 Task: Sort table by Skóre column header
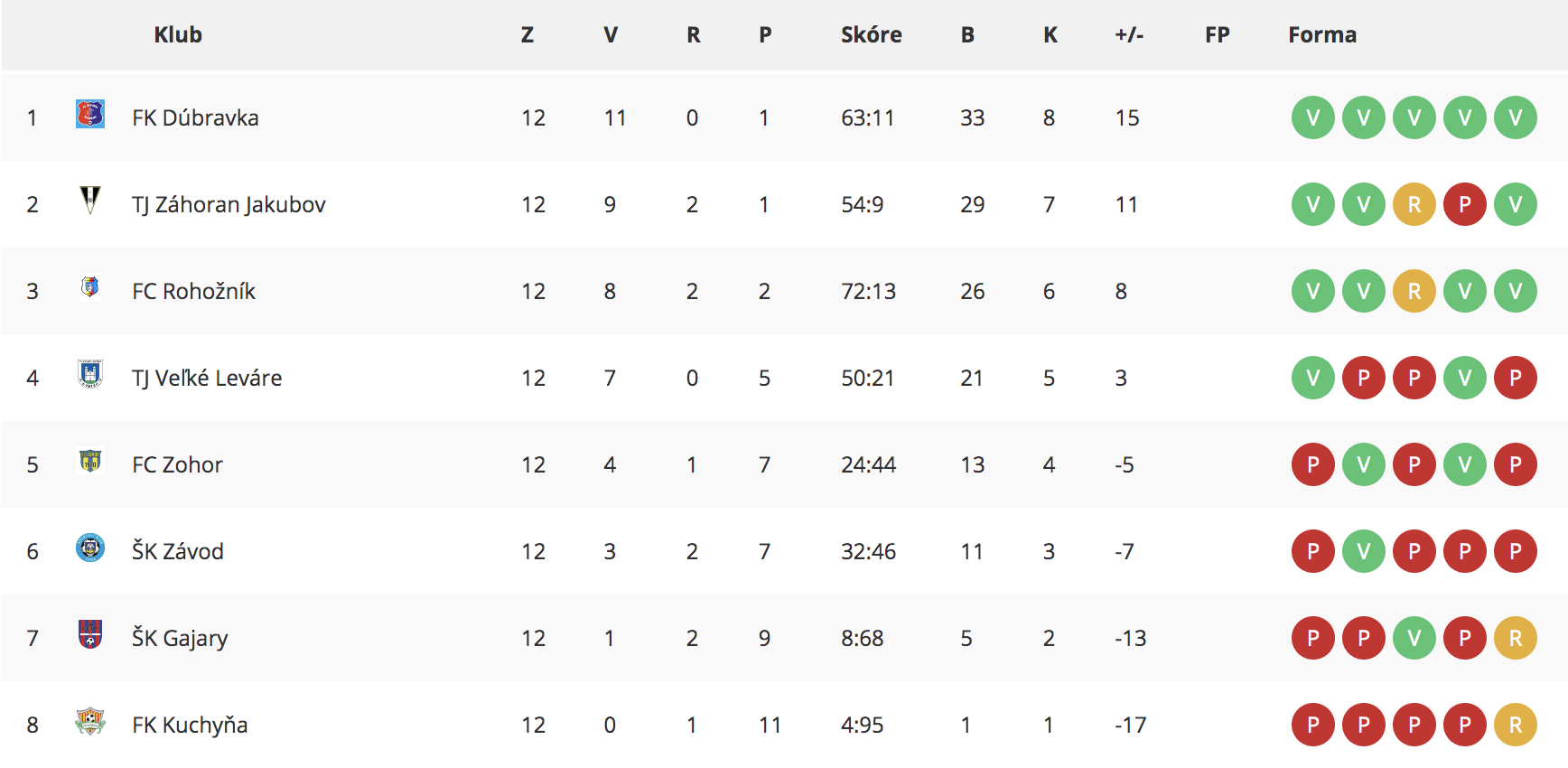pos(871,34)
